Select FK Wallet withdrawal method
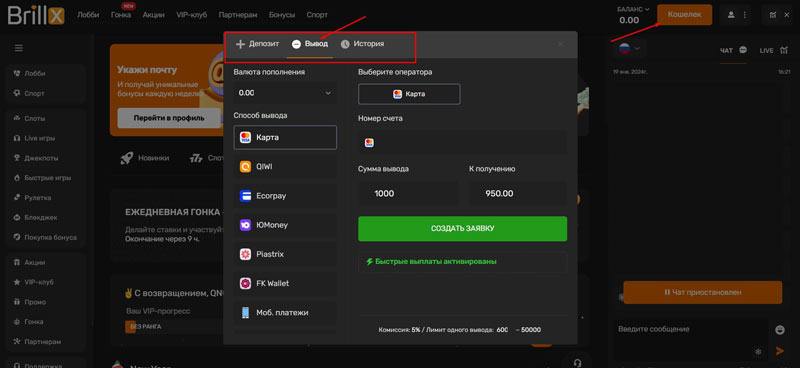The width and height of the screenshot is (800, 368). point(285,283)
